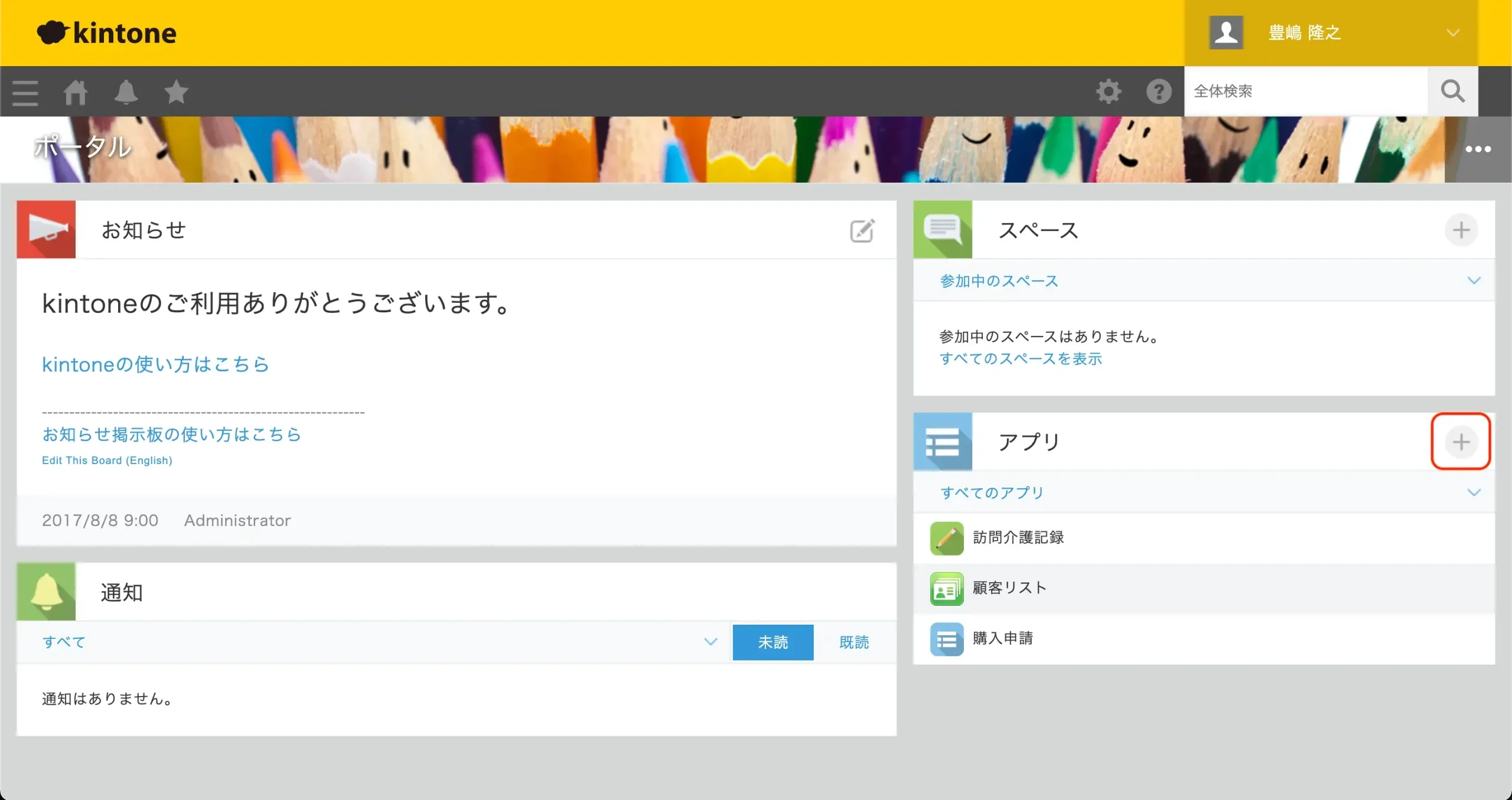This screenshot has width=1512, height=800.
Task: Open Edit This Board (English) link
Action: click(x=107, y=461)
